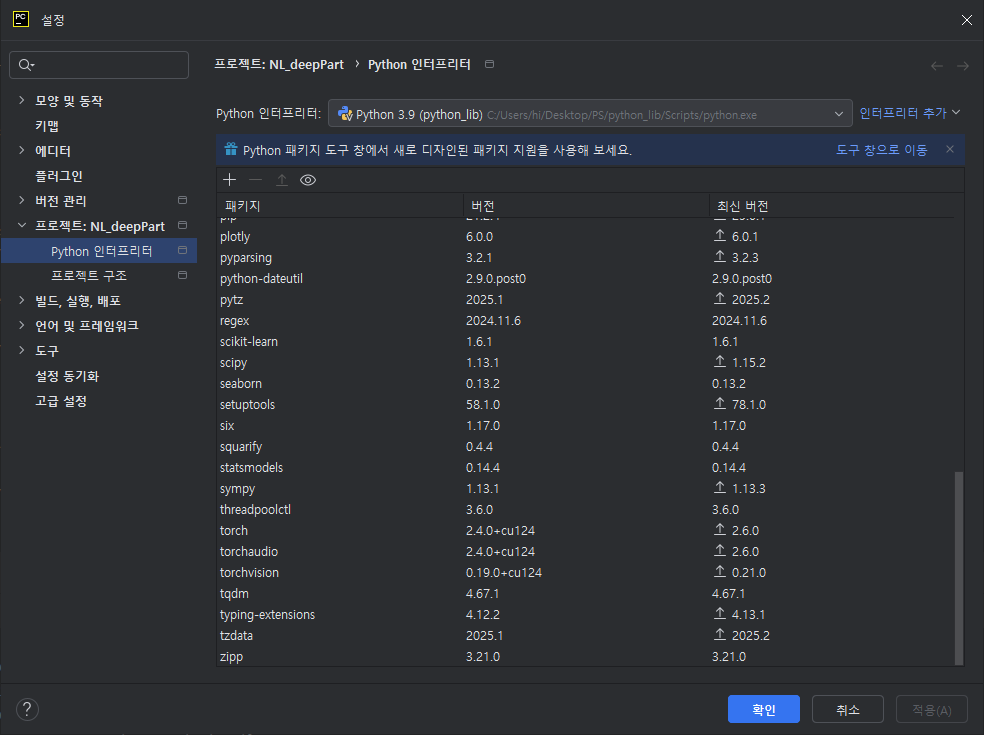Screen dimensions: 984x735
Task: Select squarify package row
Action: tap(586, 446)
